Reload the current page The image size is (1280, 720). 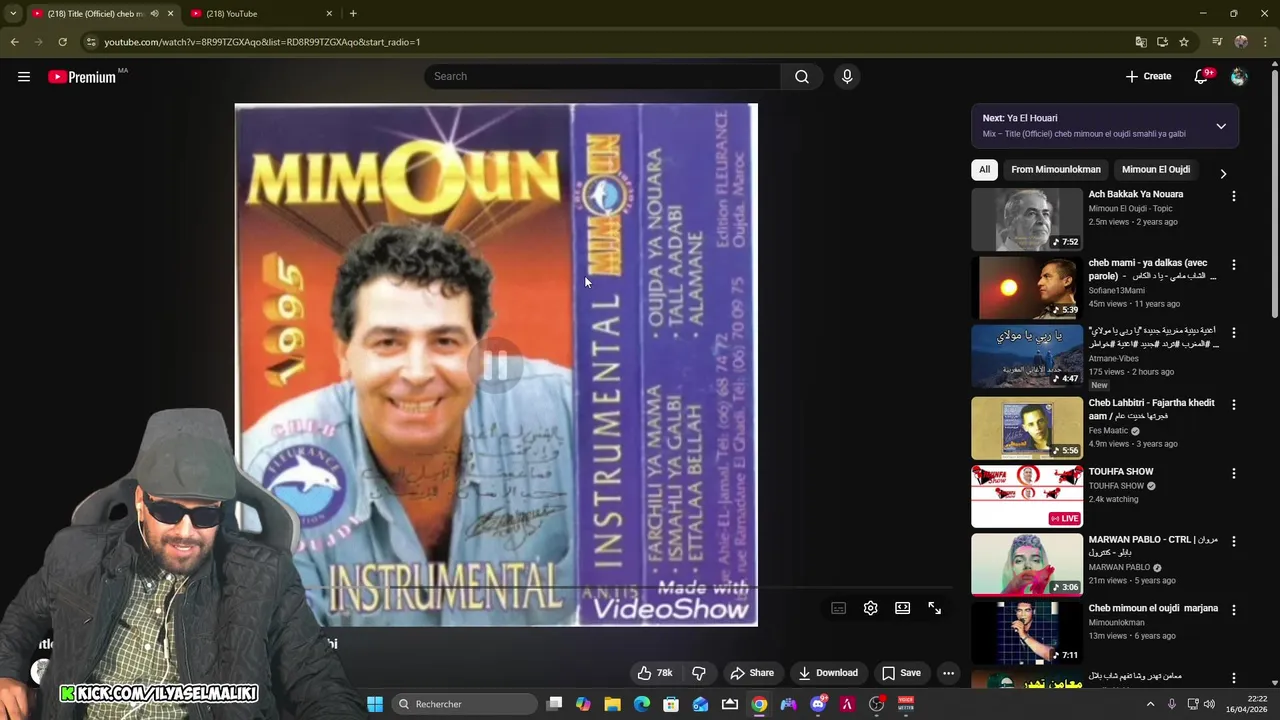click(62, 42)
